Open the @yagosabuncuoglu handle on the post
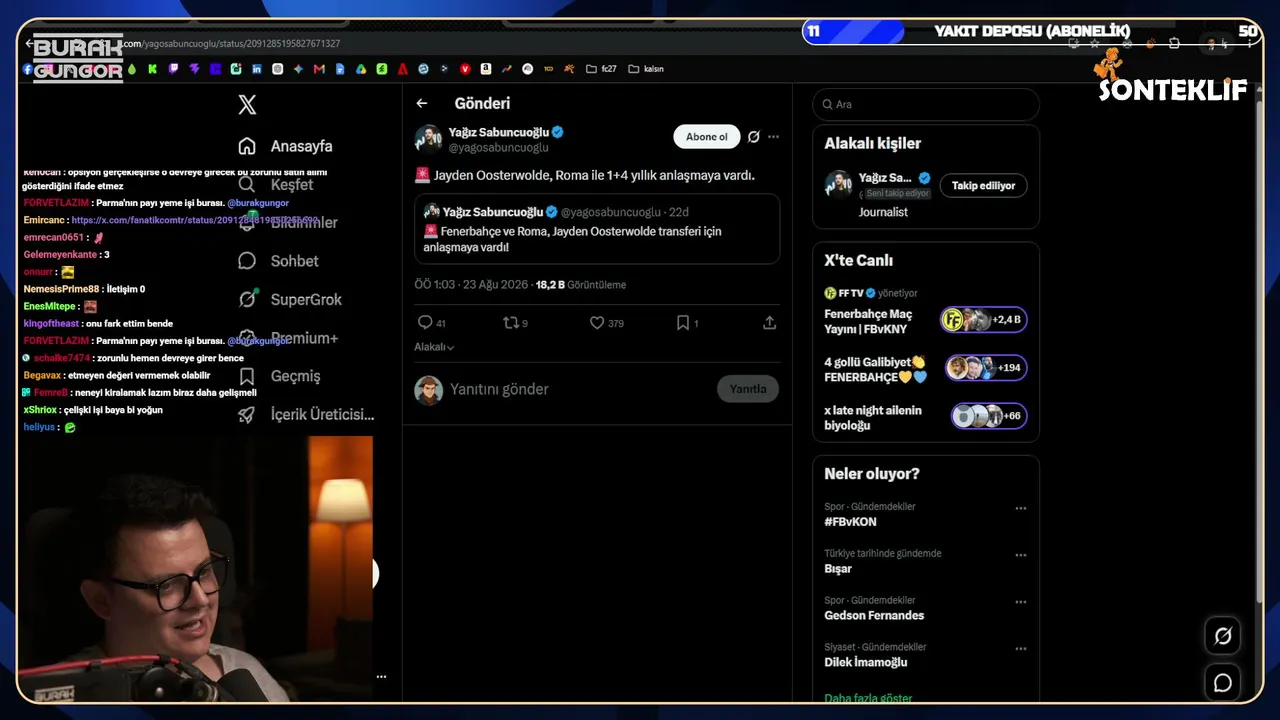The height and width of the screenshot is (720, 1280). coord(498,148)
